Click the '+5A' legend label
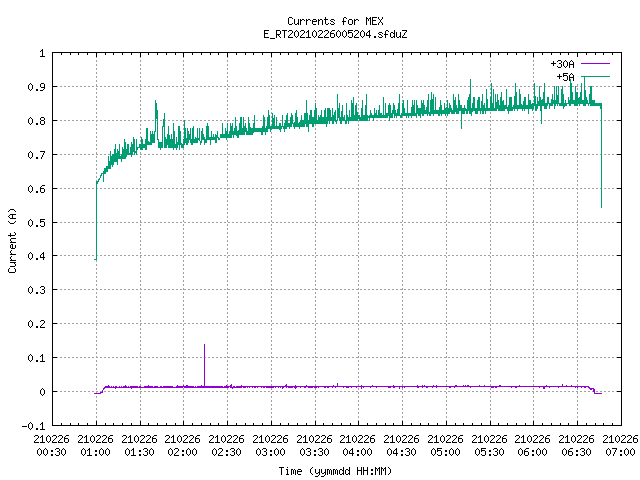The height and width of the screenshot is (480, 640). (x=565, y=77)
